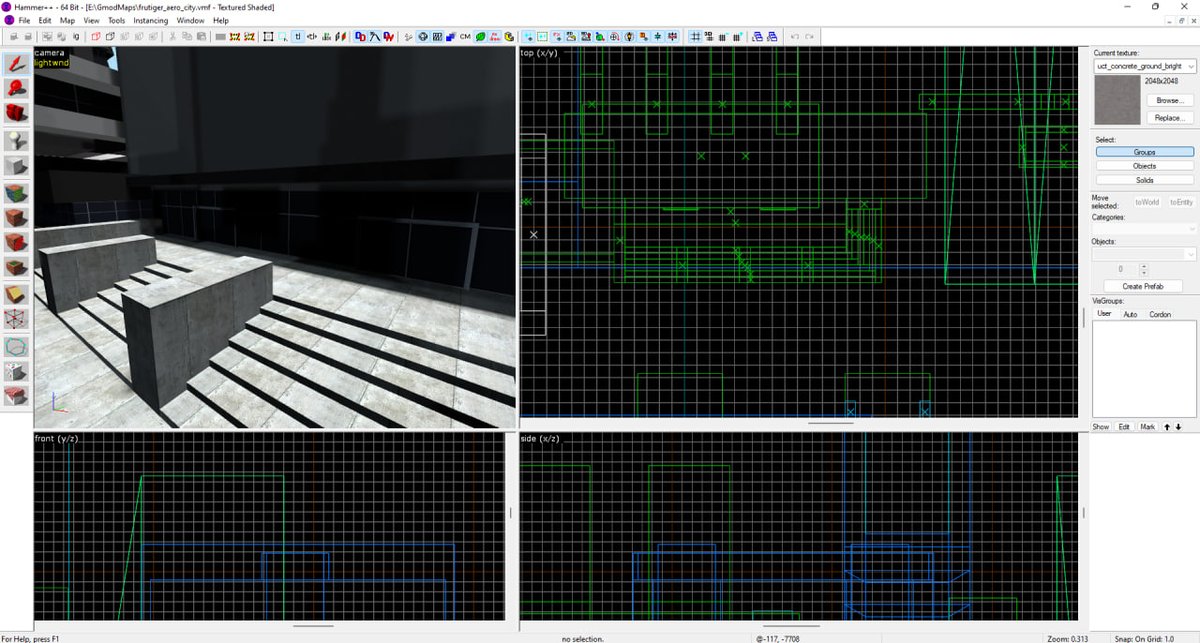Open the Map menu

pos(67,20)
